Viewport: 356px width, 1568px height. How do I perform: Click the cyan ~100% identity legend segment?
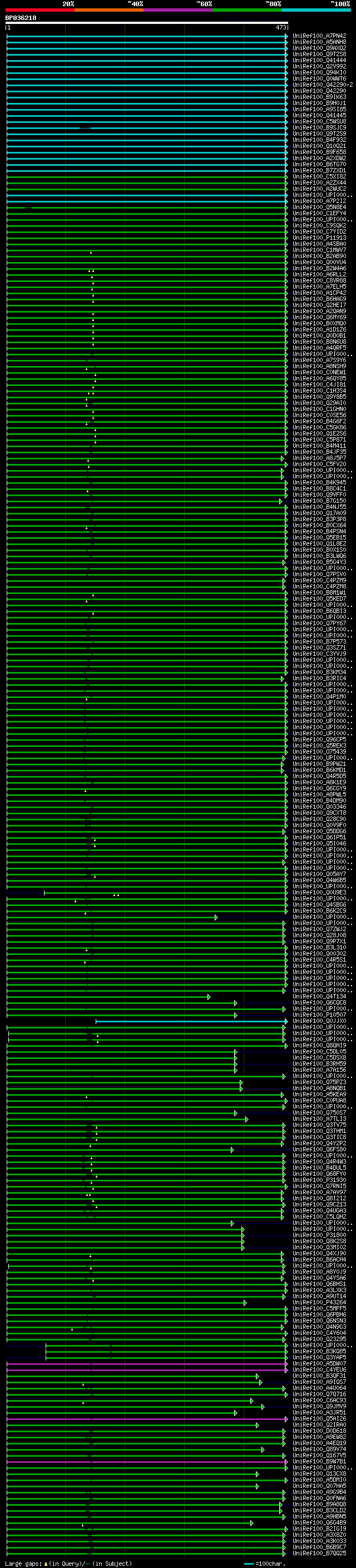click(x=316, y=11)
